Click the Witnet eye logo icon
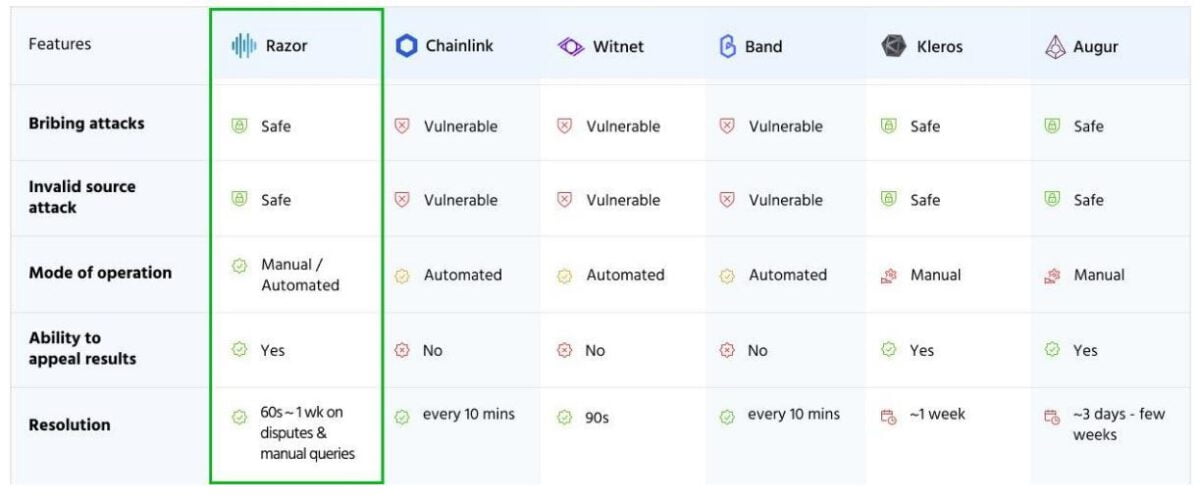Screen dimensions: 1200x499 571,46
